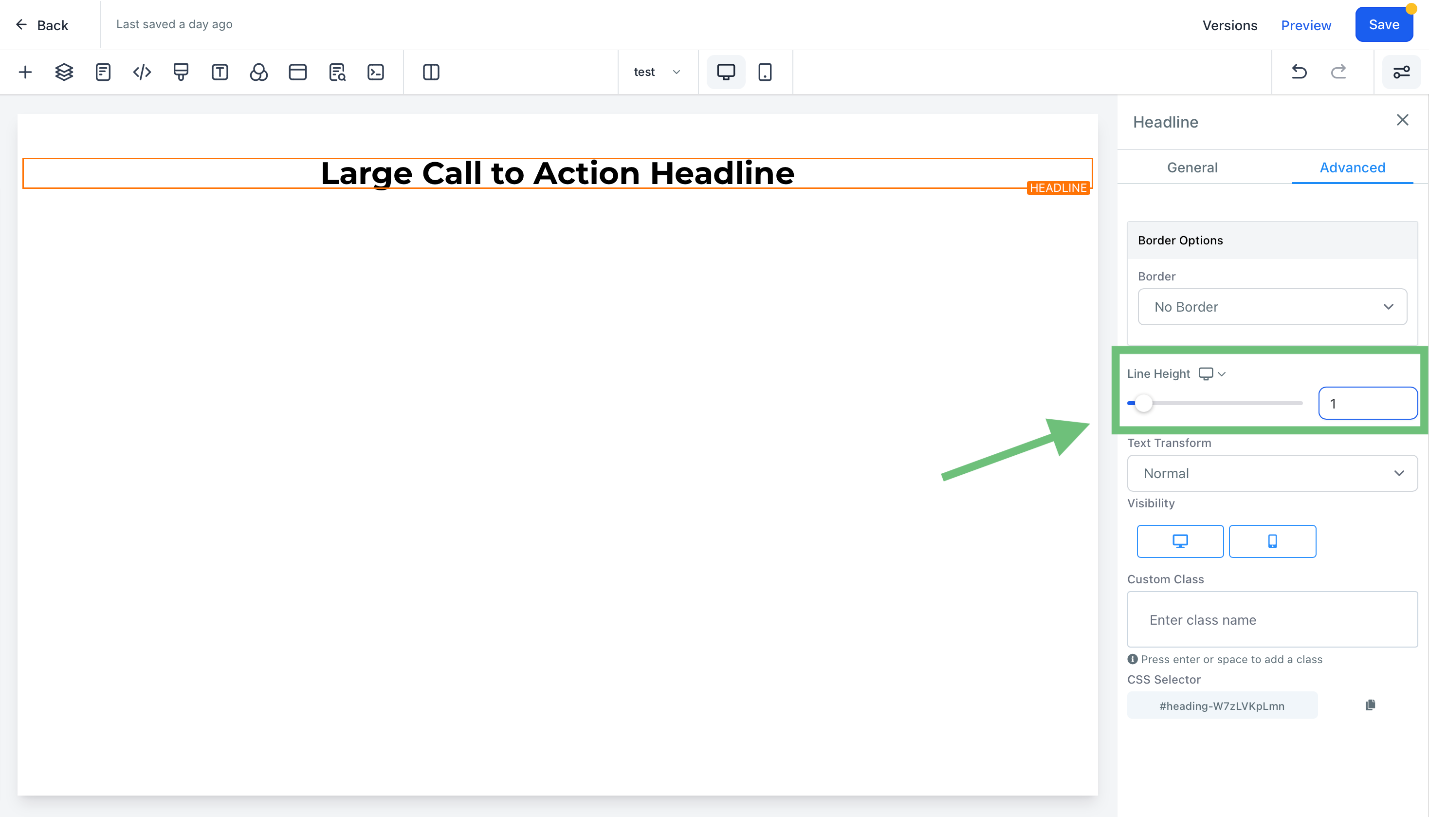Open the custom code </> icon
The width and height of the screenshot is (1429, 817).
pos(142,72)
